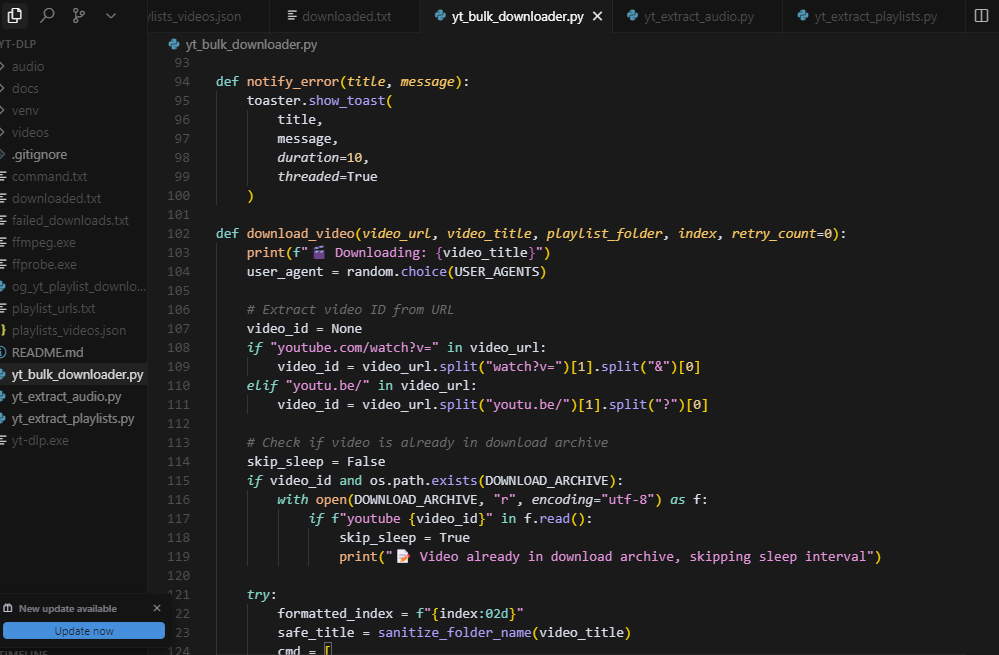Screen dimensions: 999x655
Task: Close the yt_bulk_downloader.py tab
Action: click(x=598, y=17)
